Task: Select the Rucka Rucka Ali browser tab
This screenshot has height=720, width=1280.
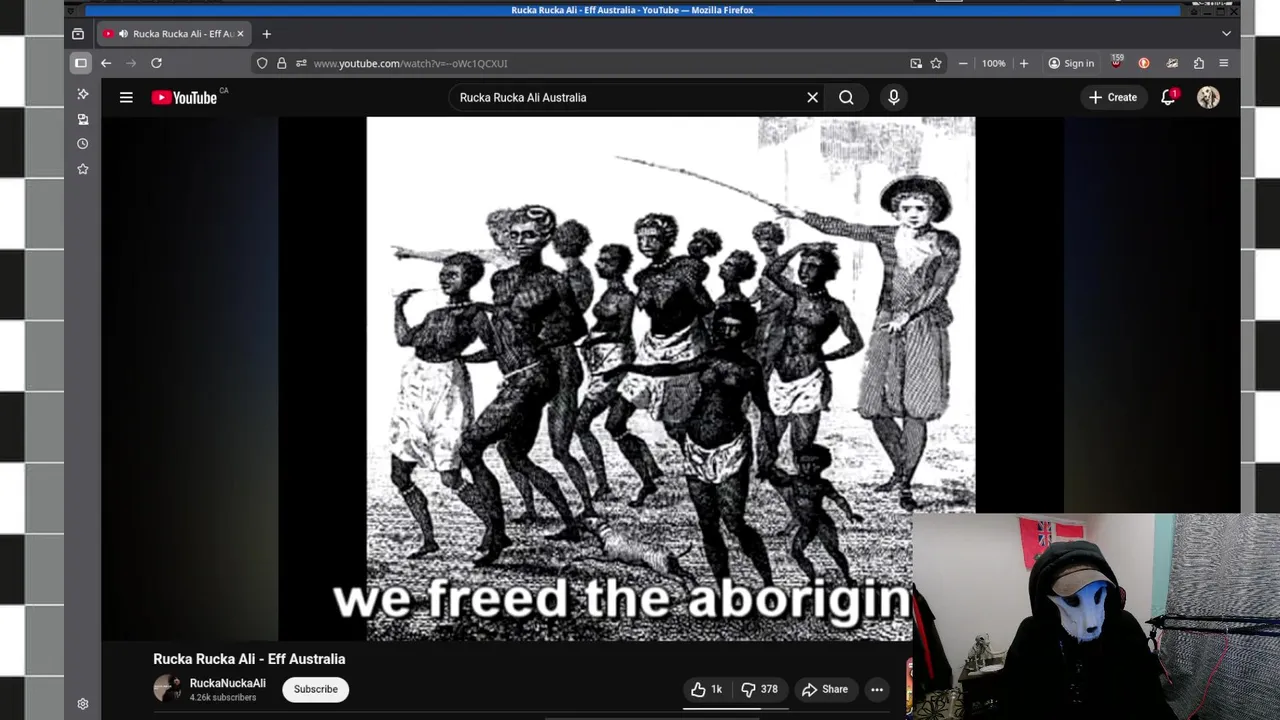Action: [x=175, y=34]
